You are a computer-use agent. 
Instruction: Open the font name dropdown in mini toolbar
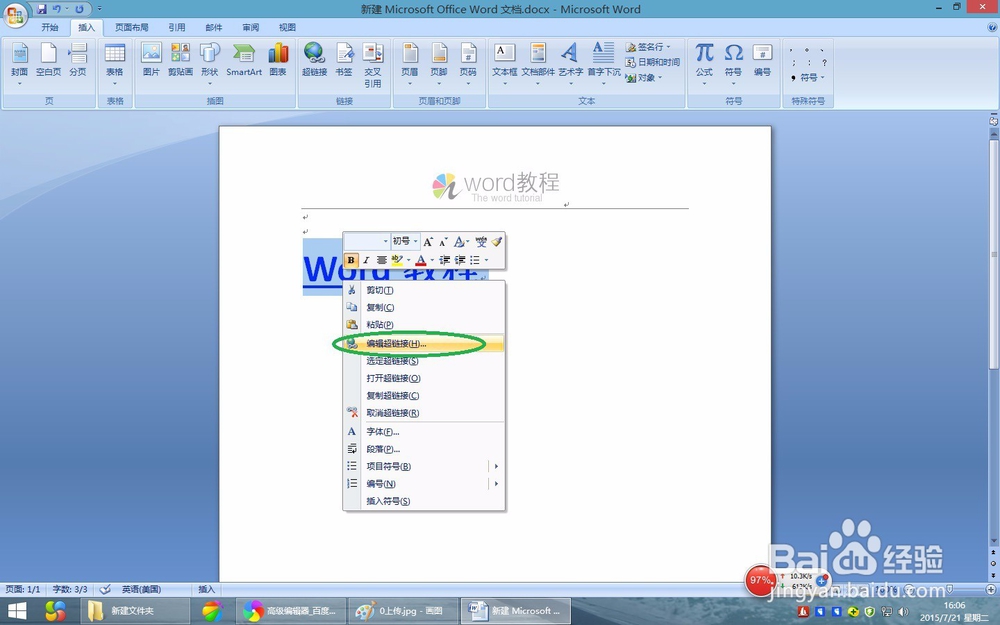(385, 242)
